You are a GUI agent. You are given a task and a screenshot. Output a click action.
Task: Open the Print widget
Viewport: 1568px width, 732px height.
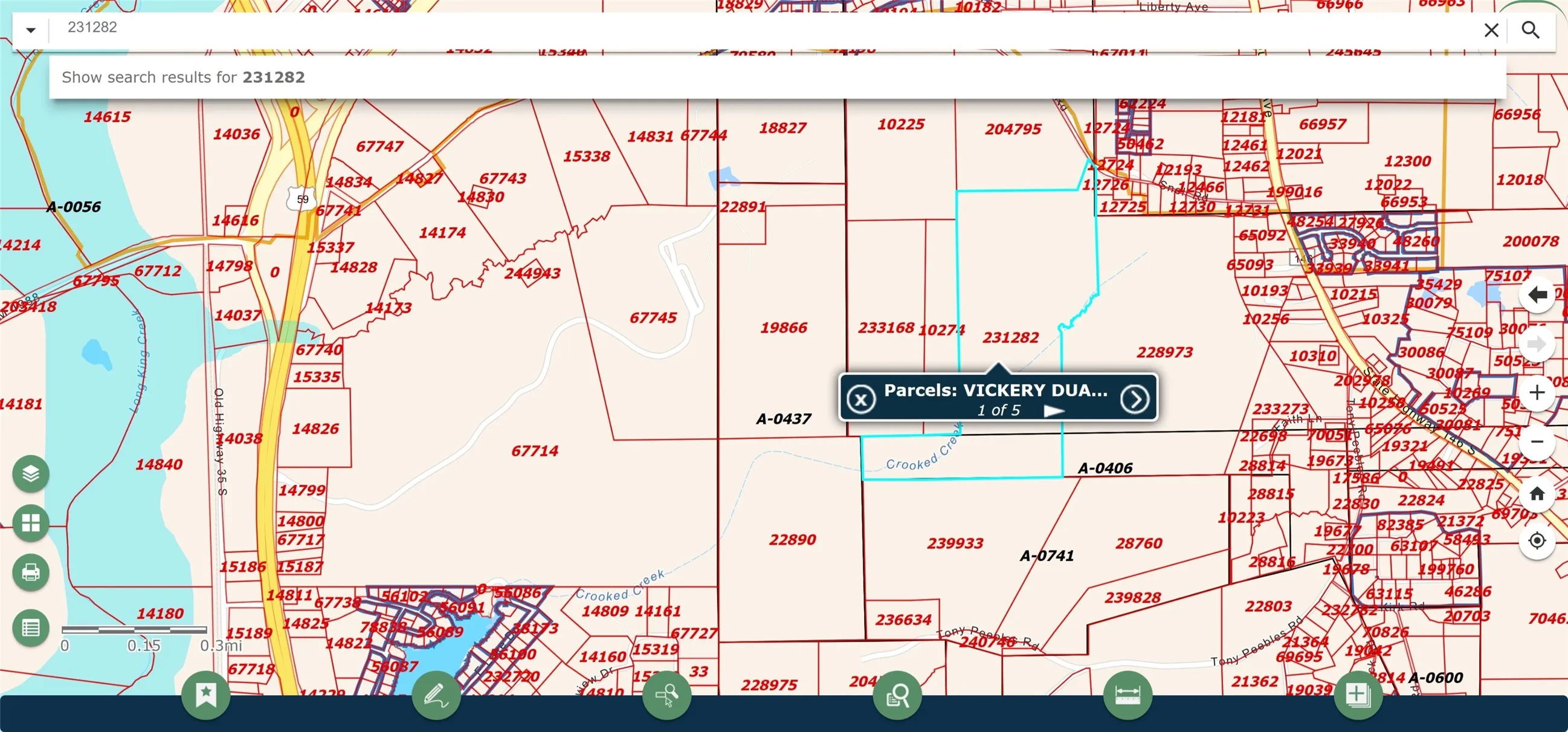[30, 572]
